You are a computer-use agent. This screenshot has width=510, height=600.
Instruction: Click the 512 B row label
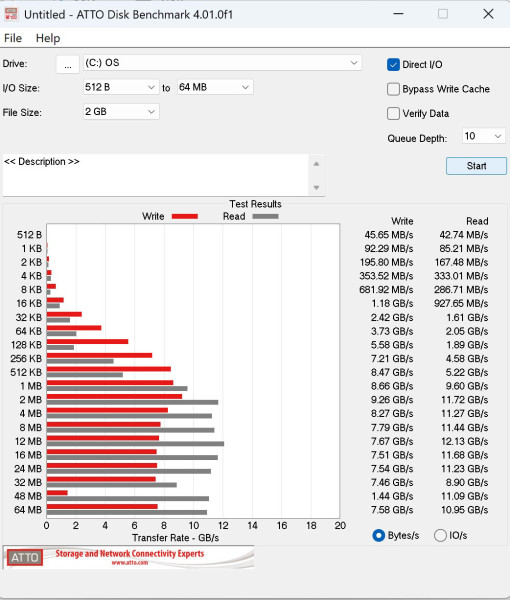click(29, 235)
